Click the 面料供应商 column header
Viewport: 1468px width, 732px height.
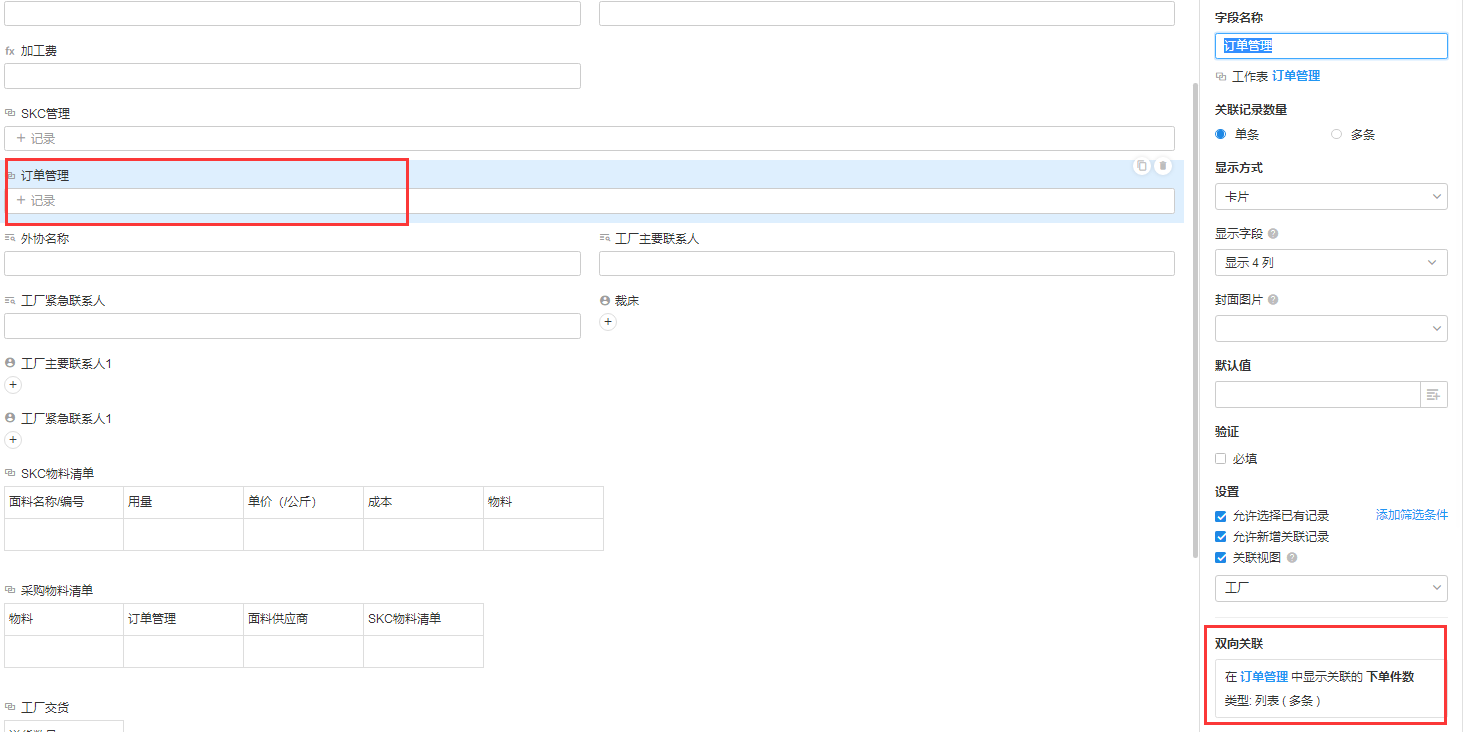(304, 619)
